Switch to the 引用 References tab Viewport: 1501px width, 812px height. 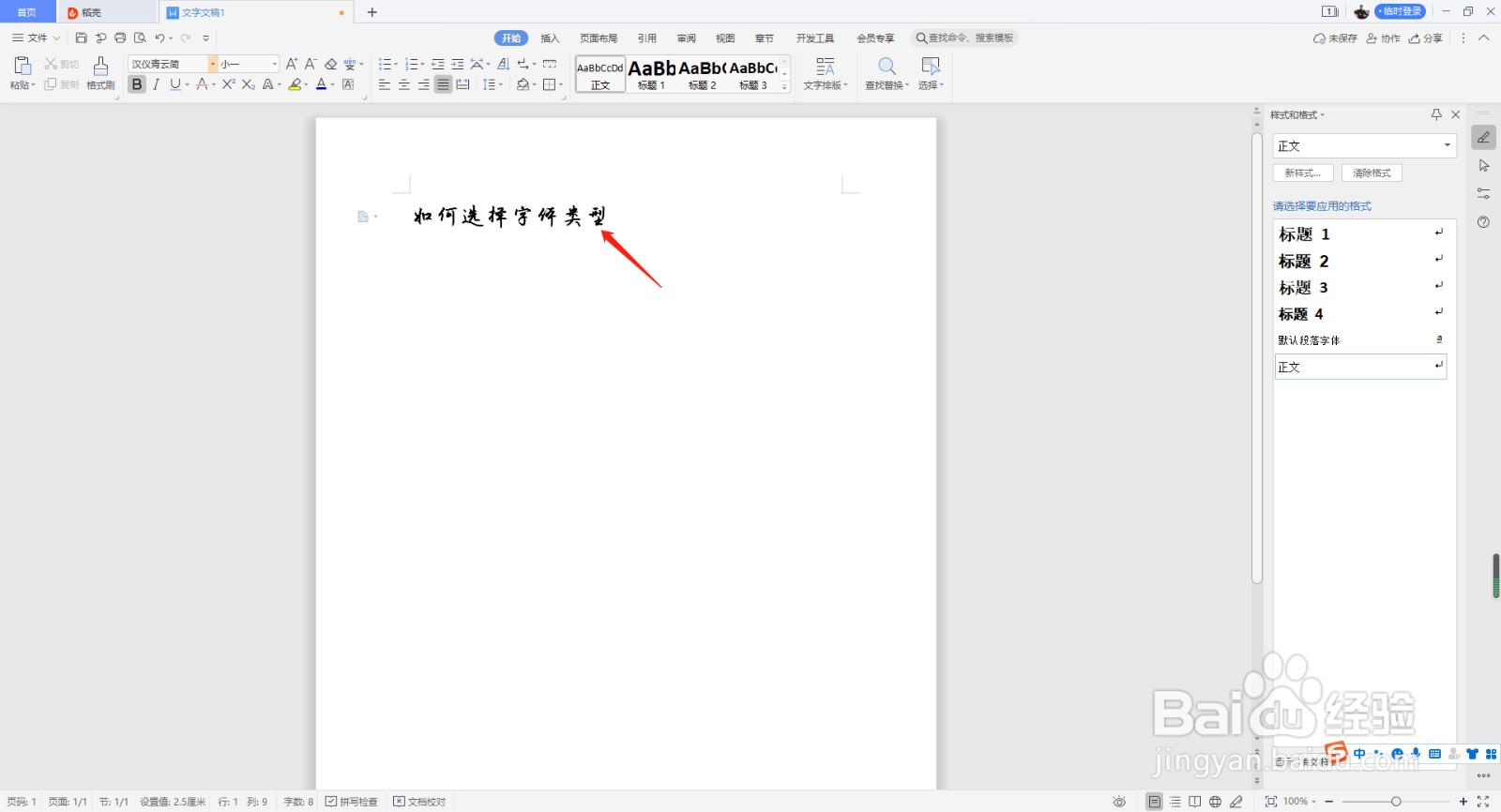click(647, 38)
